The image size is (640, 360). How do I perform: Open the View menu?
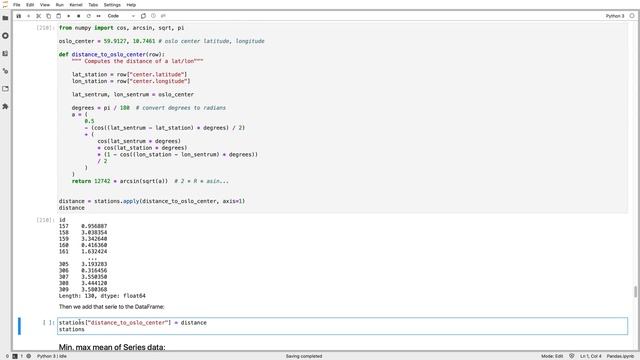click(44, 5)
